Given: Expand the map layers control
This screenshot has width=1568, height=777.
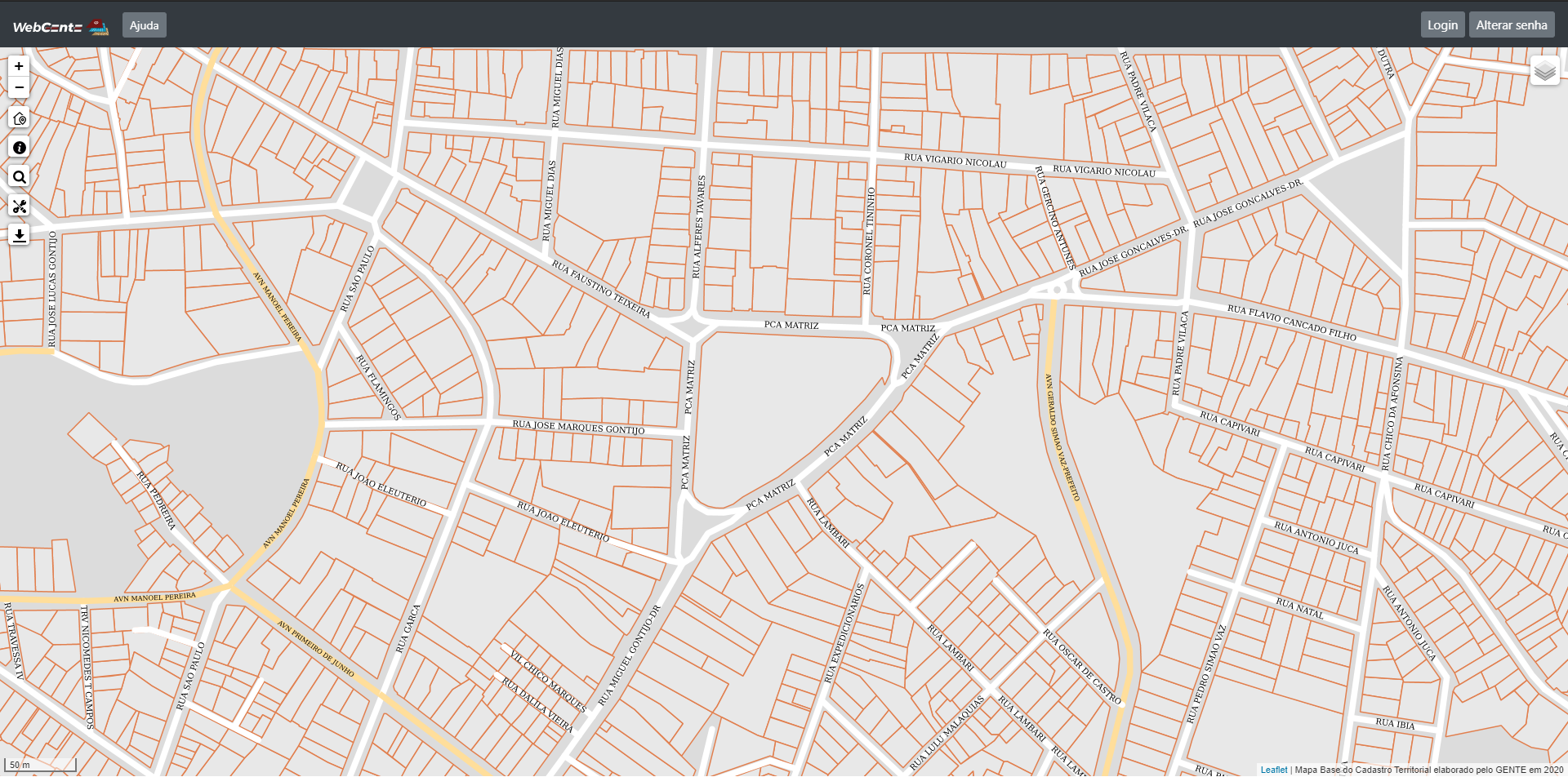Looking at the screenshot, I should (1544, 71).
